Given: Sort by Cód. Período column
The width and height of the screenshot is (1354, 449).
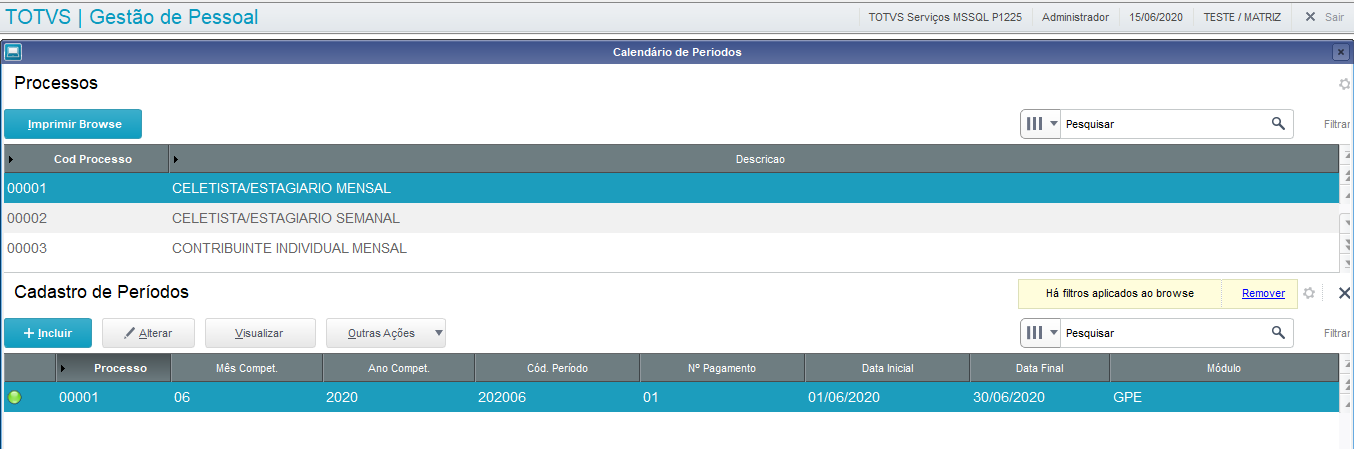Looking at the screenshot, I should [x=557, y=368].
